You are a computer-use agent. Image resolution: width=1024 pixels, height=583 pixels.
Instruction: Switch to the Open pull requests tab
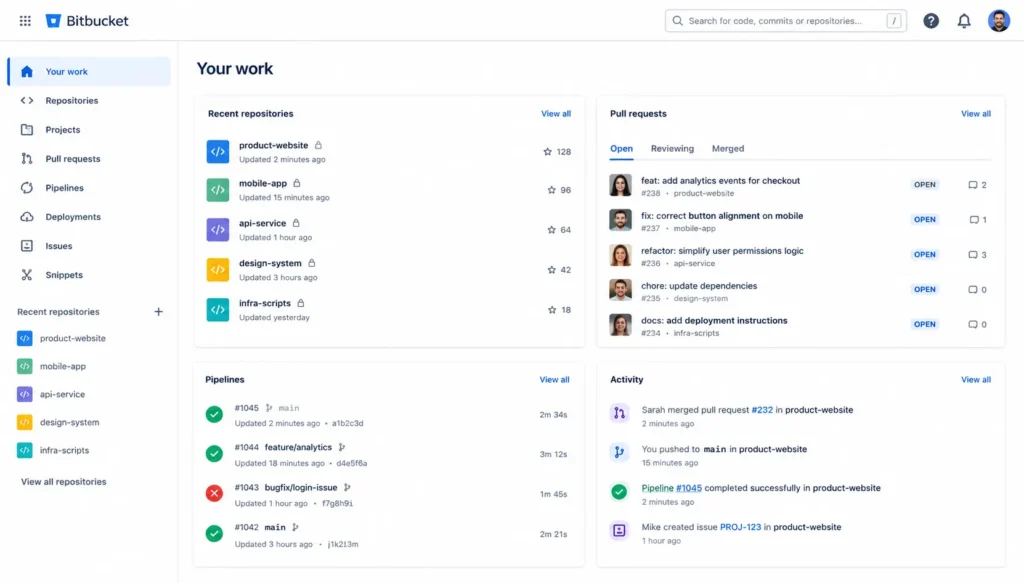coord(621,149)
